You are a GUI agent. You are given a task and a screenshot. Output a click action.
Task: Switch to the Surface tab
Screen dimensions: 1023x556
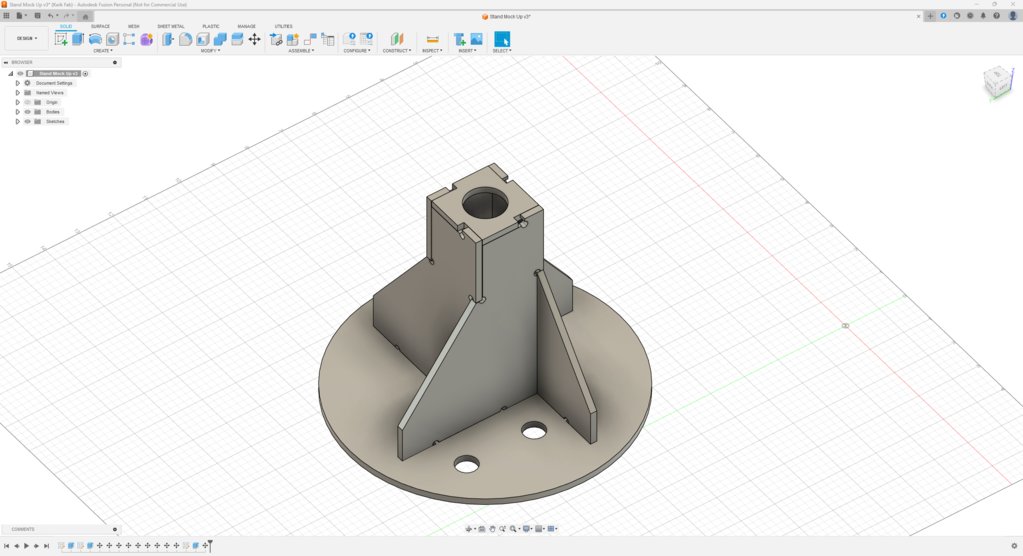pos(100,26)
